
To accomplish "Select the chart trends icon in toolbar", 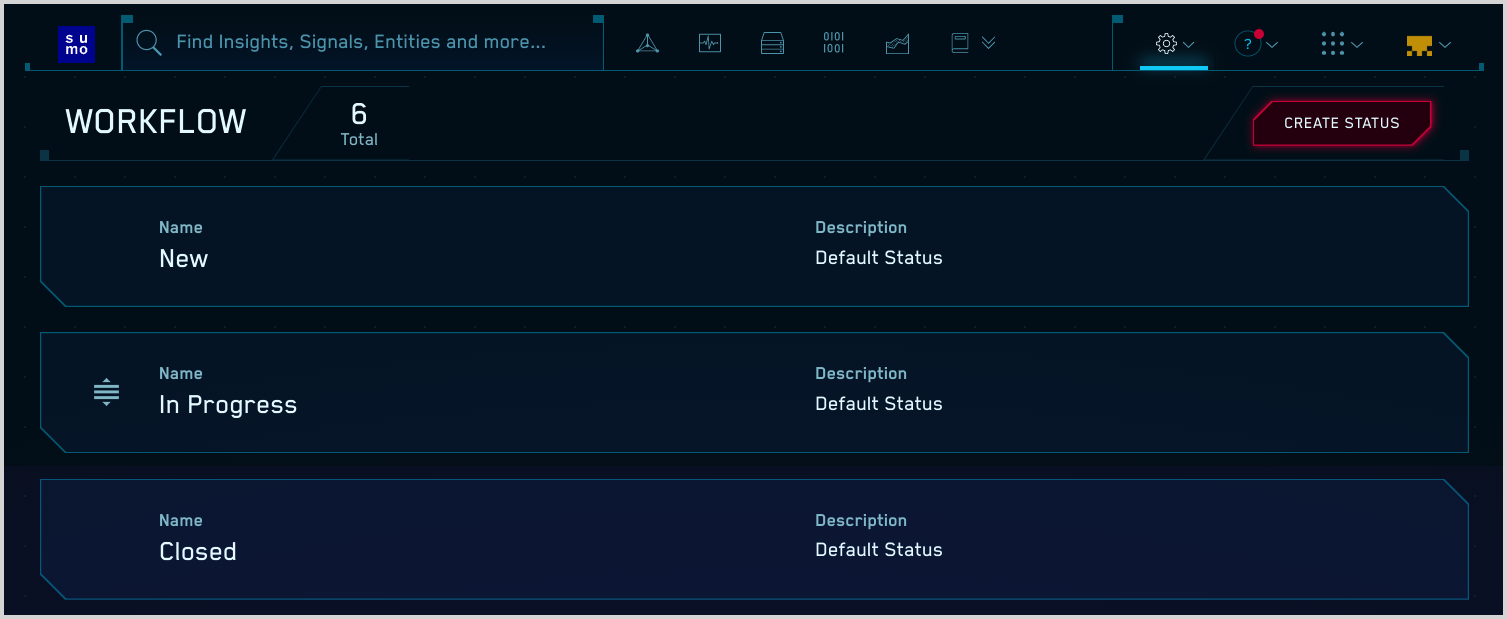I will (x=897, y=43).
